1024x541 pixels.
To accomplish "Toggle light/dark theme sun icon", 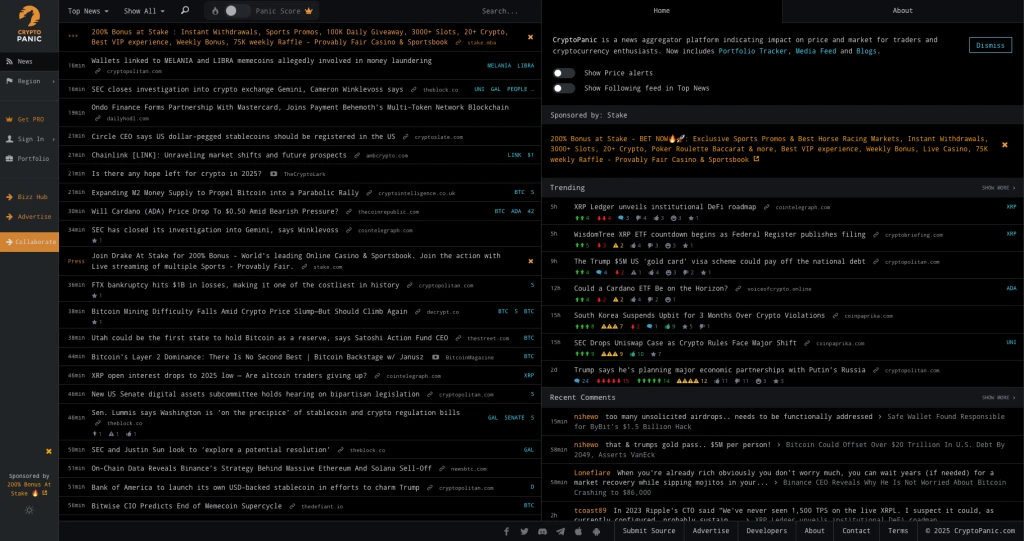I will click(x=29, y=510).
